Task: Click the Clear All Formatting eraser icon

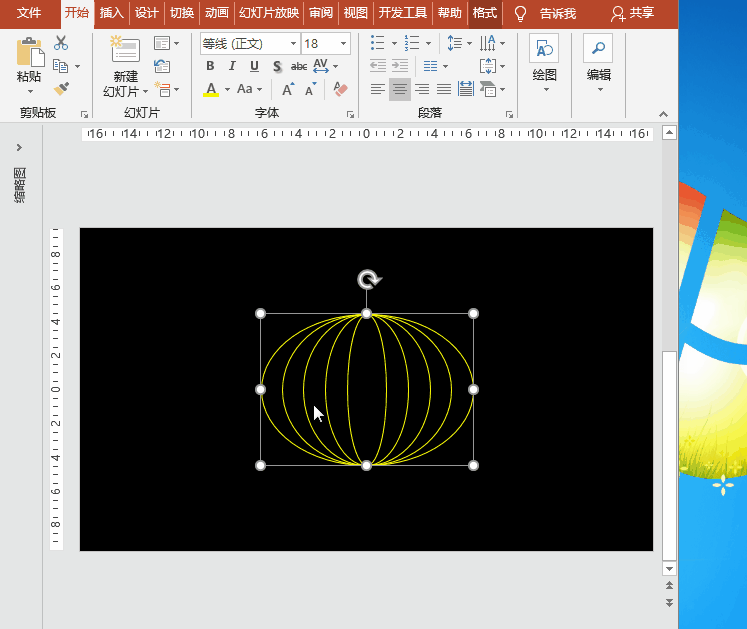Action: point(340,89)
